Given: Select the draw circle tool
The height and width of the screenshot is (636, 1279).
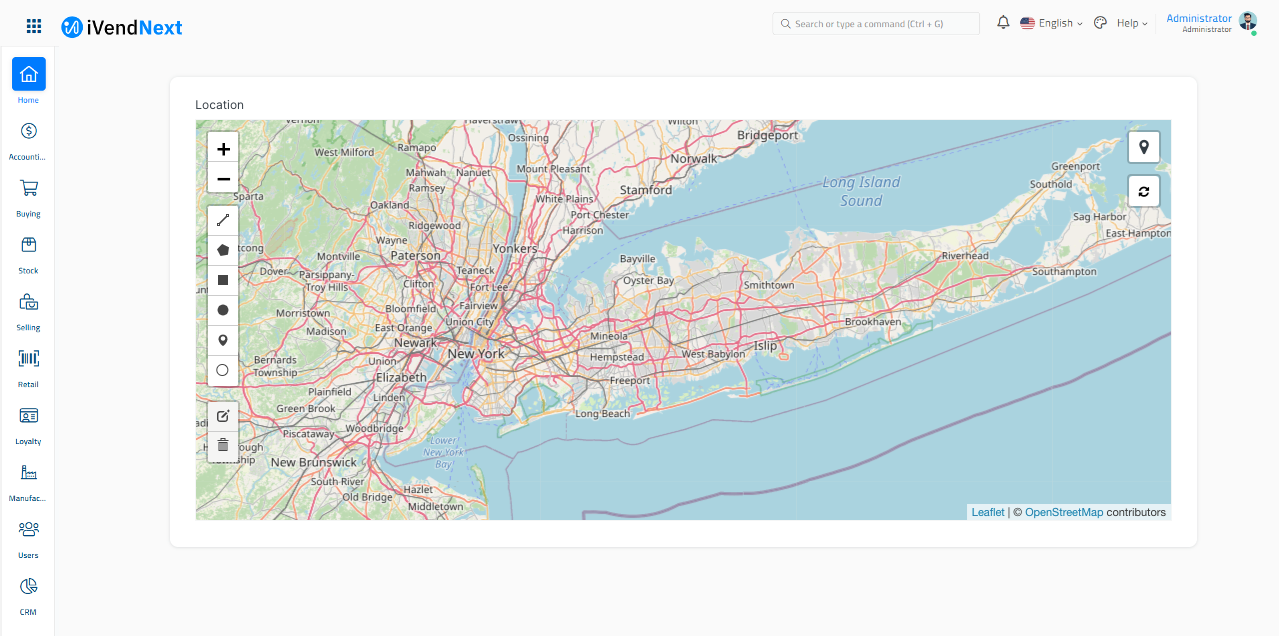Looking at the screenshot, I should click(x=223, y=311).
